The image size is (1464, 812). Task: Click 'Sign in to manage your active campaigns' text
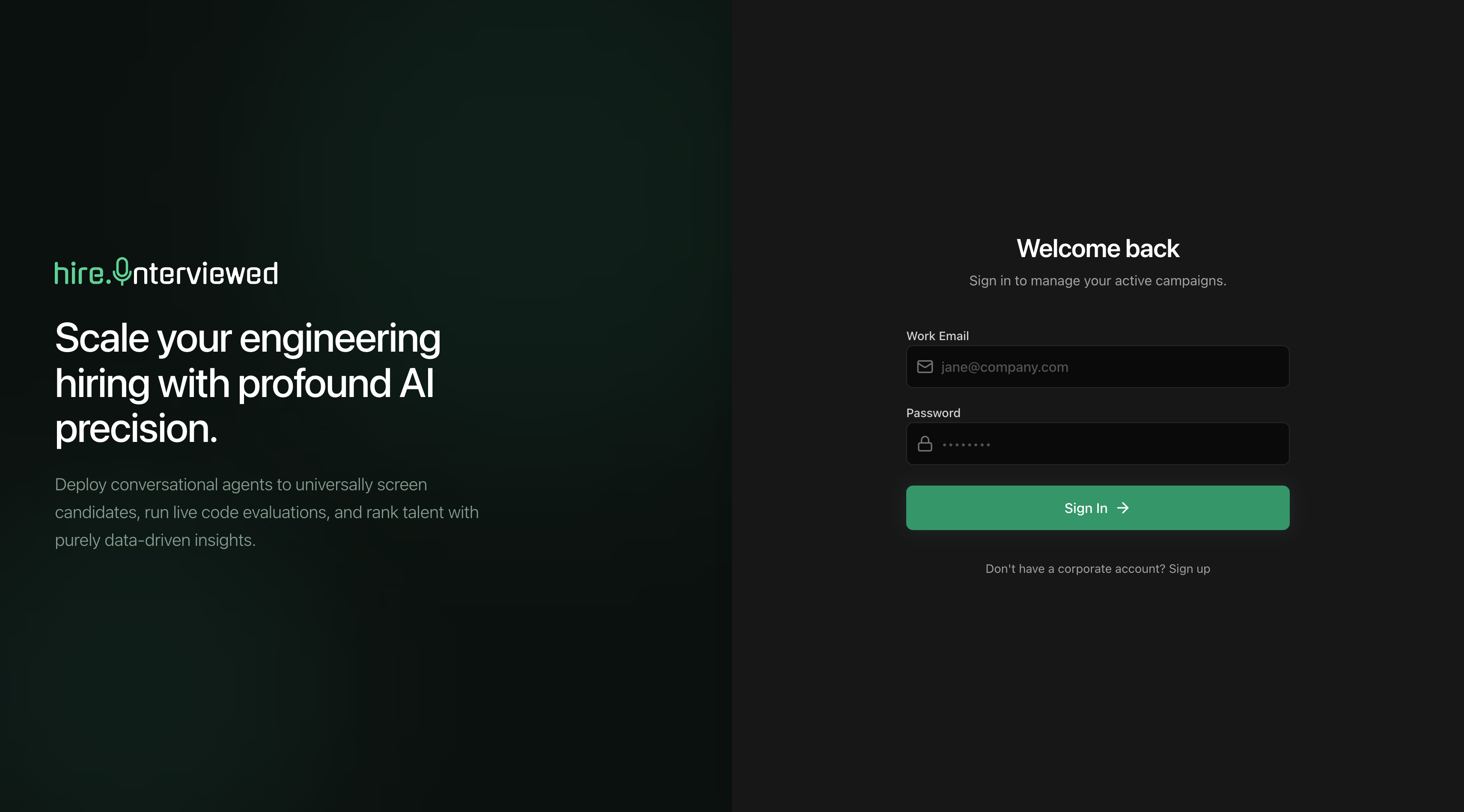tap(1098, 281)
